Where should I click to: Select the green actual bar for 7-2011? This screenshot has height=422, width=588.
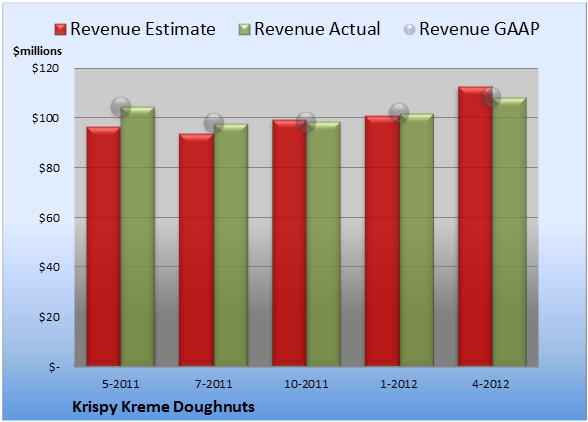coord(231,245)
